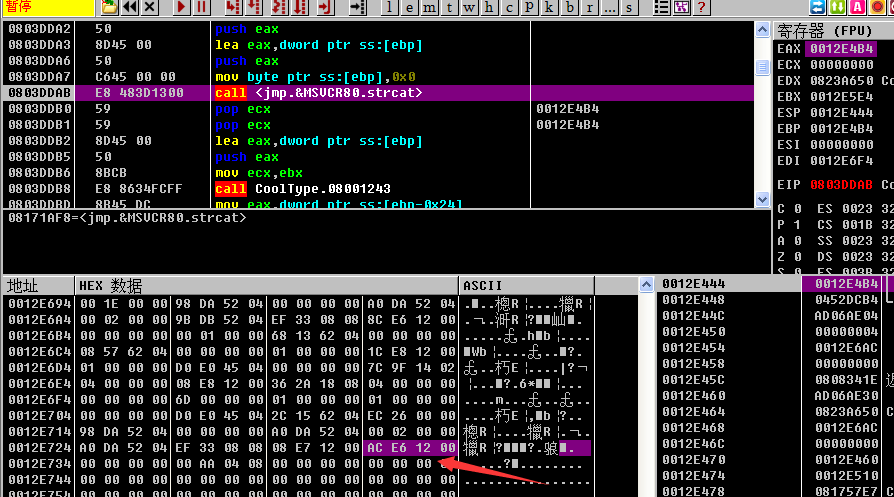Restart the program with the rewind icon
894x497 pixels.
click(x=130, y=7)
